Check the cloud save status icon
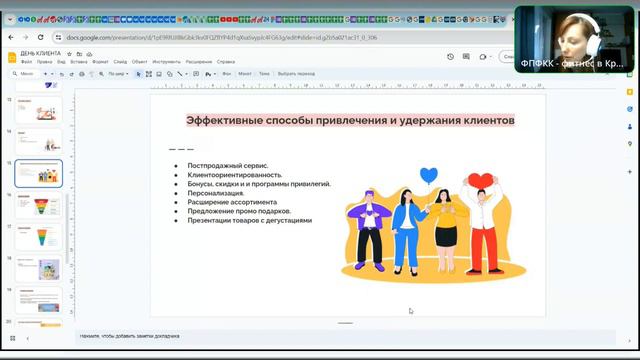 (x=89, y=54)
